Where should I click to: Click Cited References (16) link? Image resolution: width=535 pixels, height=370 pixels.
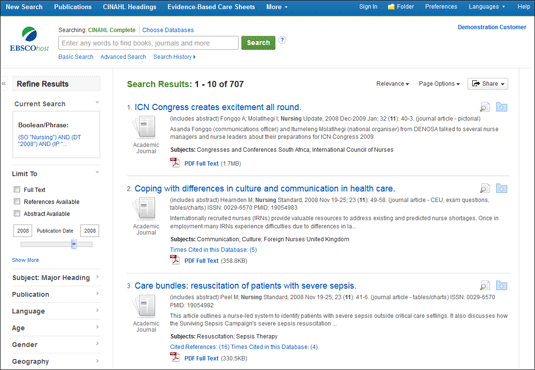coord(200,347)
